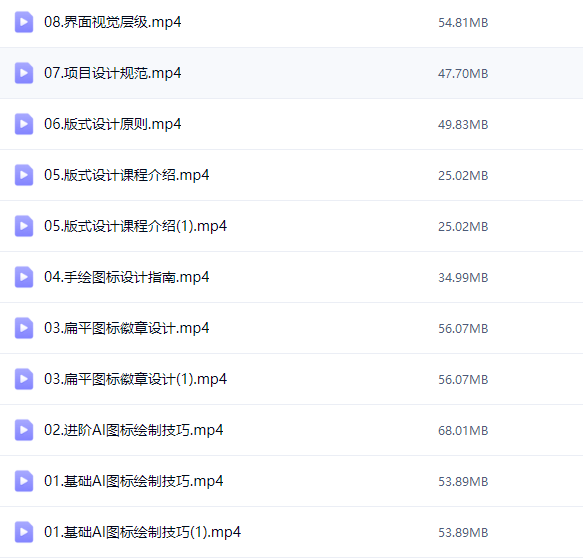Viewport: 583px width, 558px height.
Task: Click the 54.81MB size value
Action: tap(463, 23)
